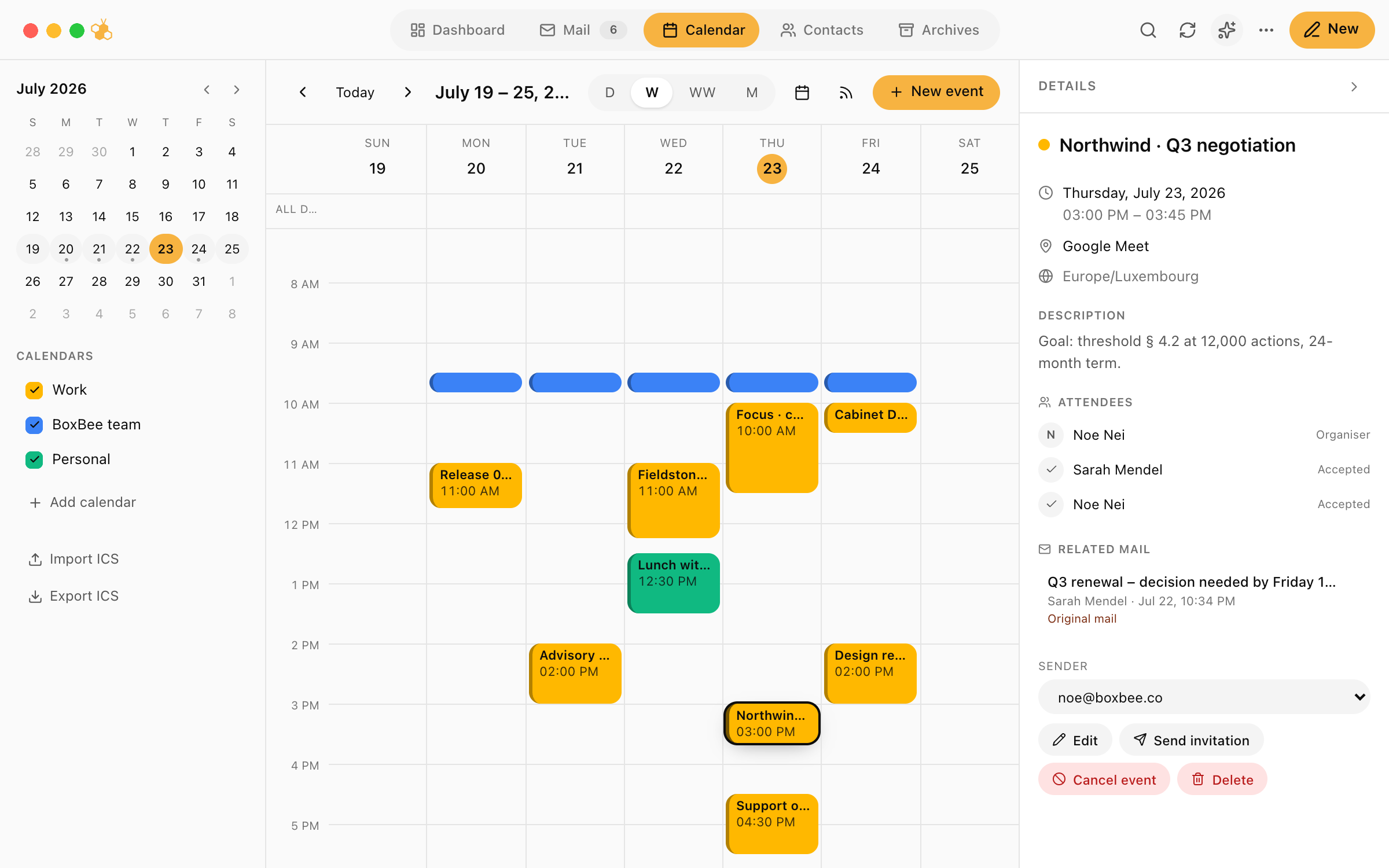Switch to Day view (D)

pos(609,93)
